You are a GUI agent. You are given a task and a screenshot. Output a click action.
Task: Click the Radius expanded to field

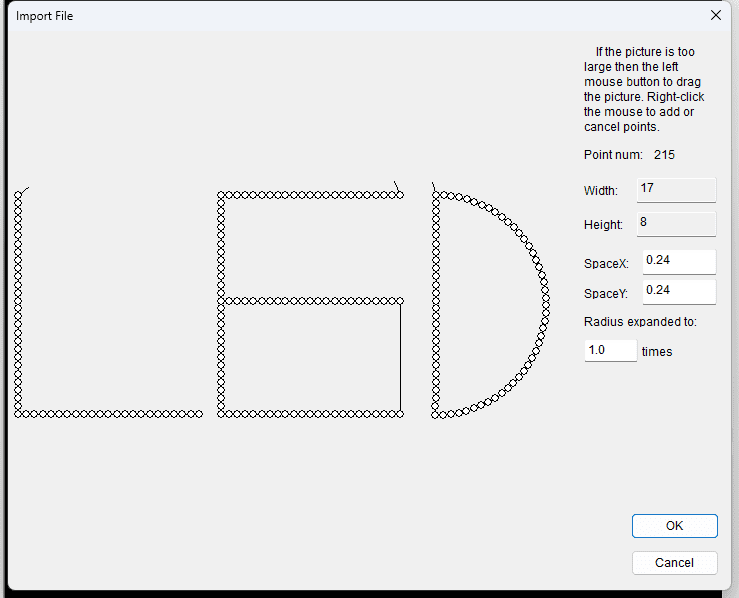610,351
